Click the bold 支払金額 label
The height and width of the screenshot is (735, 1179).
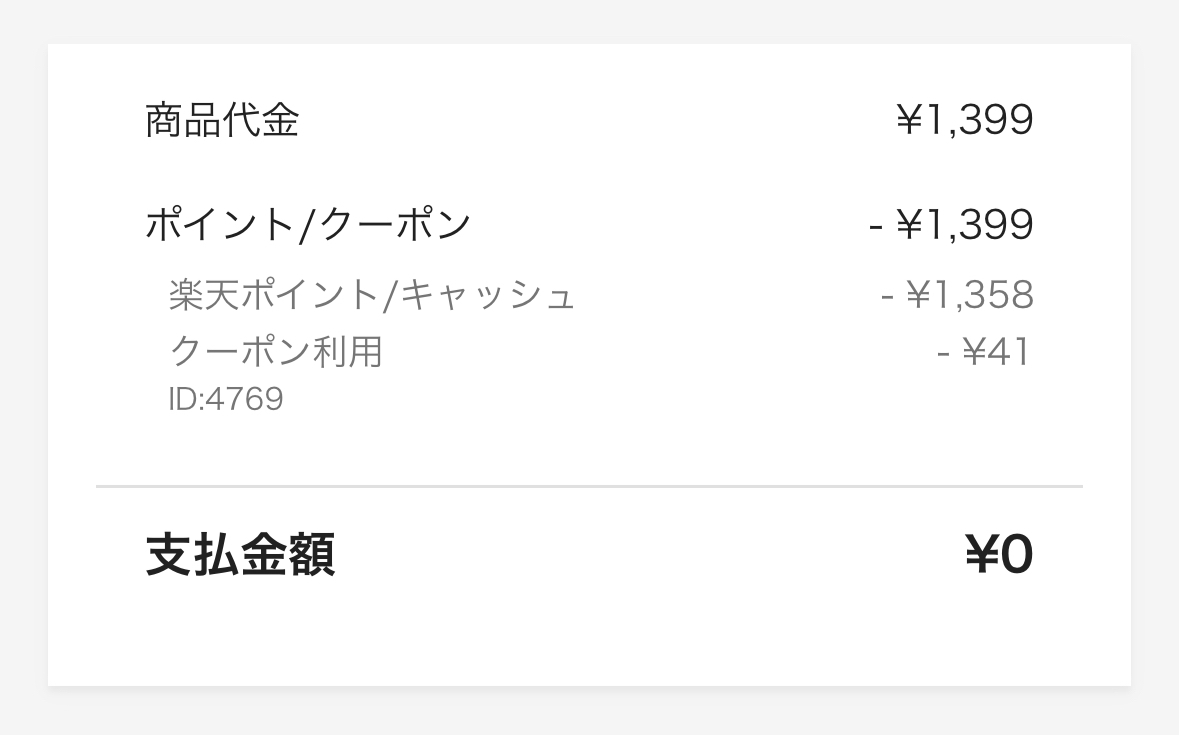tap(240, 555)
